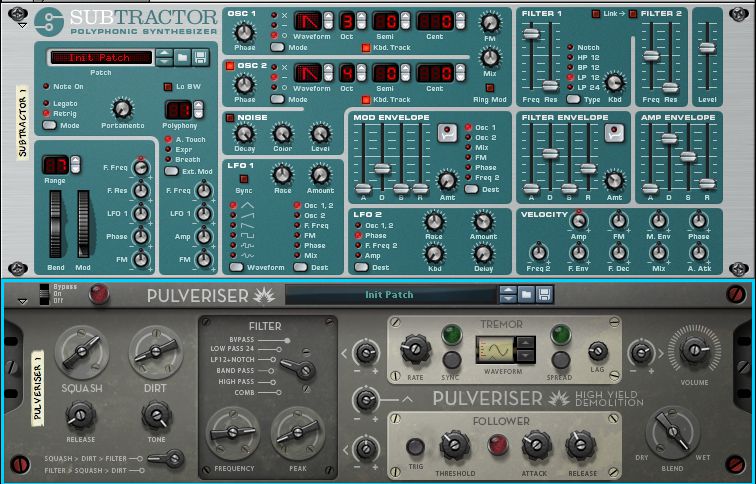This screenshot has width=756, height=484.
Task: Click the Pulveriser patch up/down selector arrows
Action: [508, 294]
